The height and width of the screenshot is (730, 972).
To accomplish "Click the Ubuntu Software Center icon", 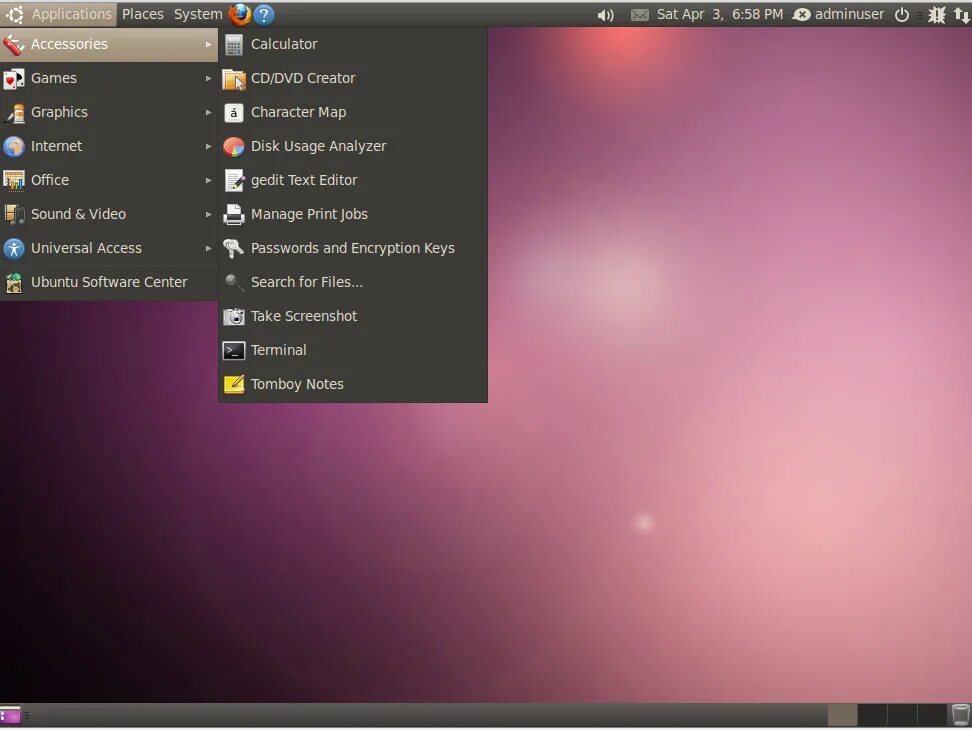I will click(14, 283).
